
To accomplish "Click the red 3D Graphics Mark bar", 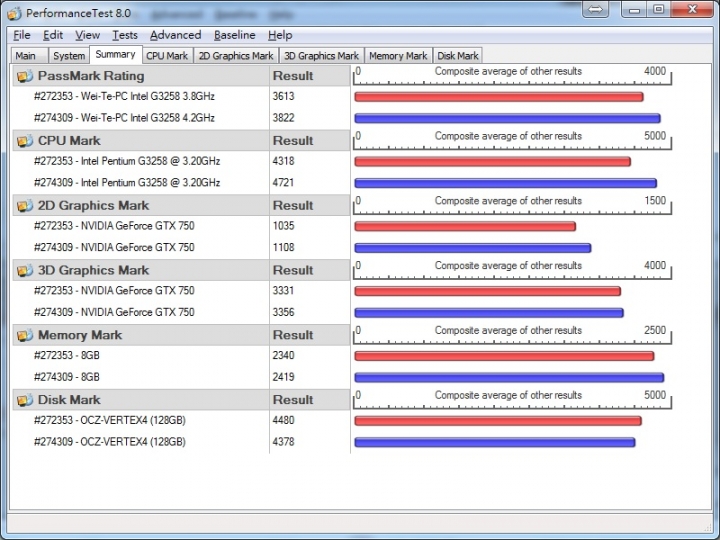I will (488, 291).
